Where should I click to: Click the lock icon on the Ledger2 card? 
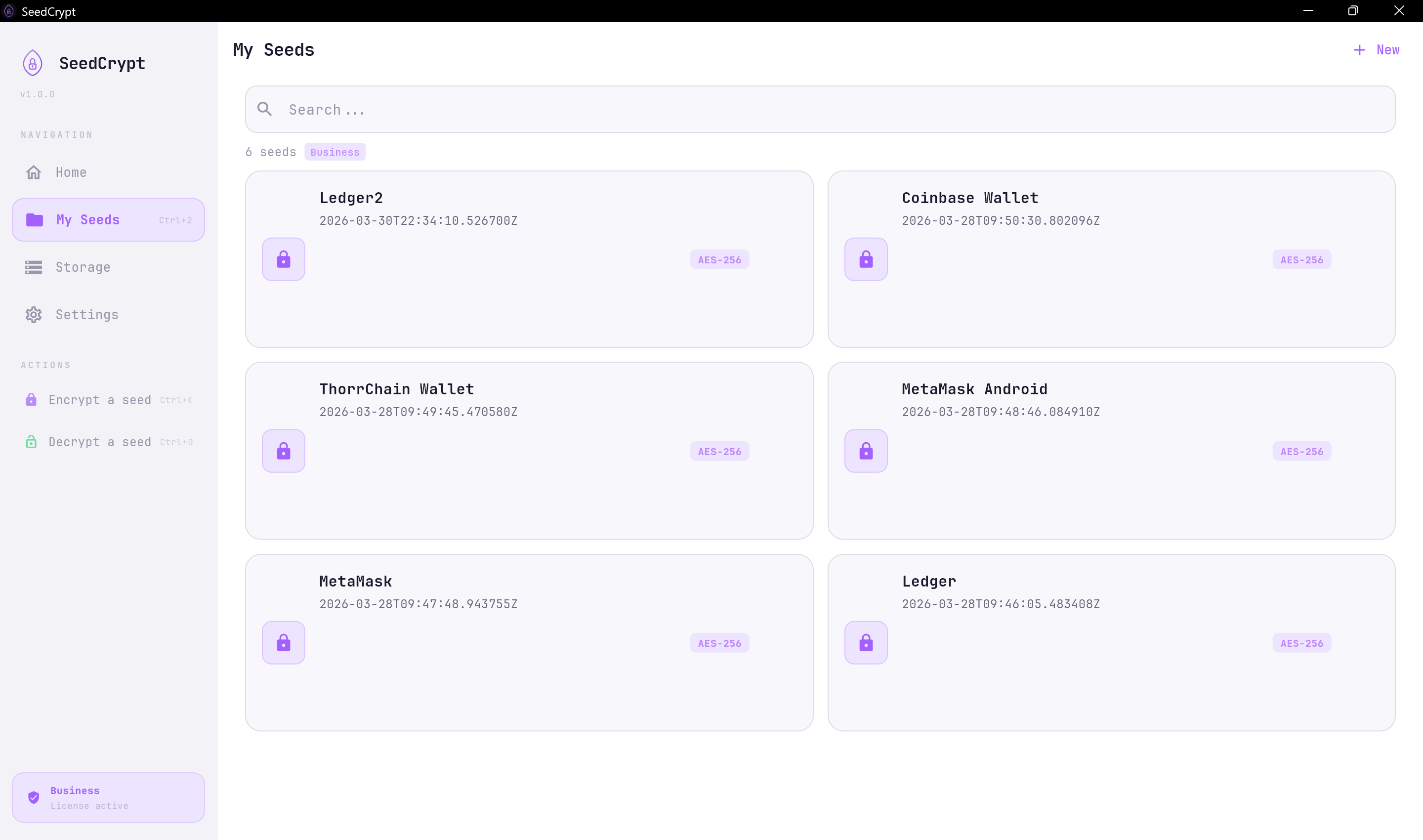click(283, 259)
